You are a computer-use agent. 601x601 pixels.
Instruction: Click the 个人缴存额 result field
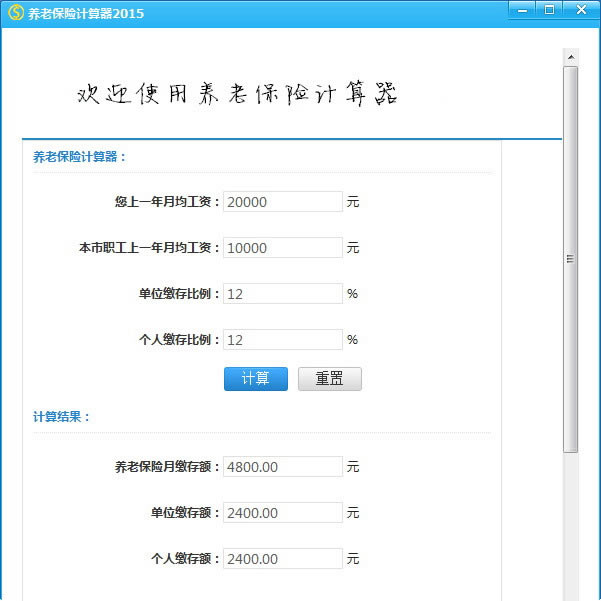pos(283,558)
